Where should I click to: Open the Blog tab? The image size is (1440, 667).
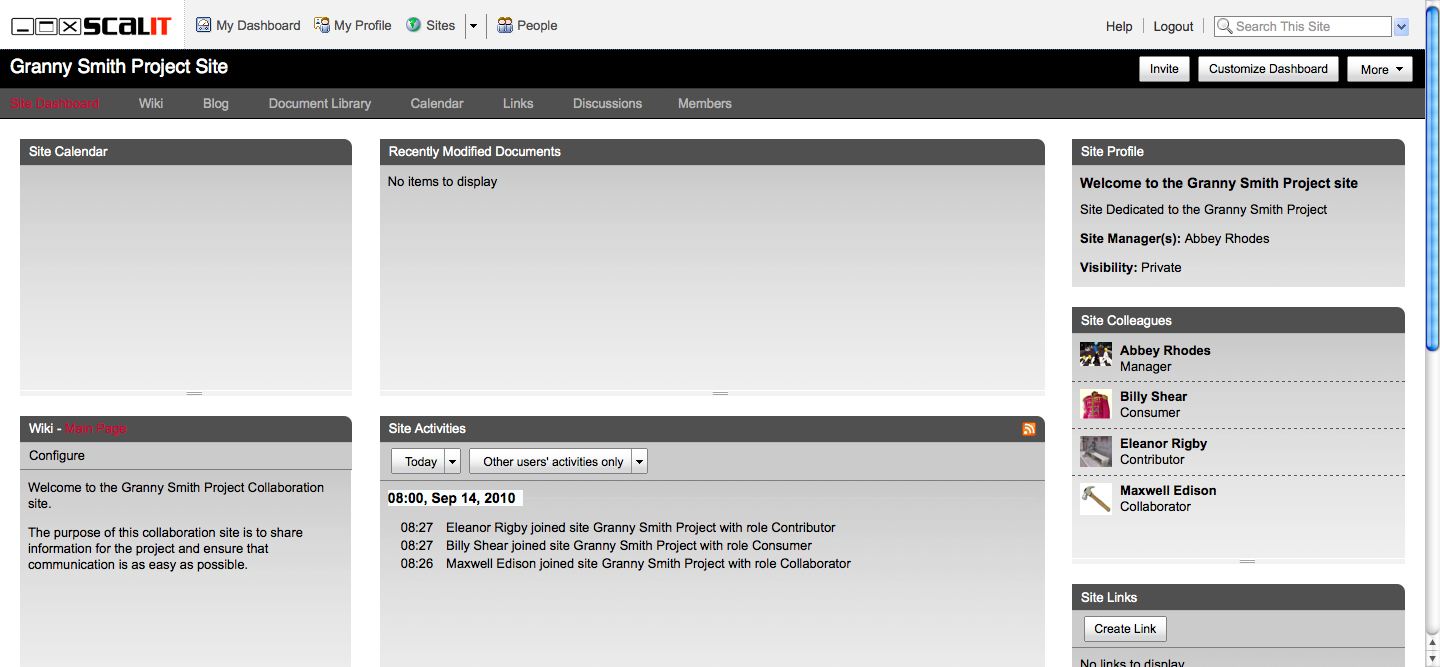(x=216, y=103)
